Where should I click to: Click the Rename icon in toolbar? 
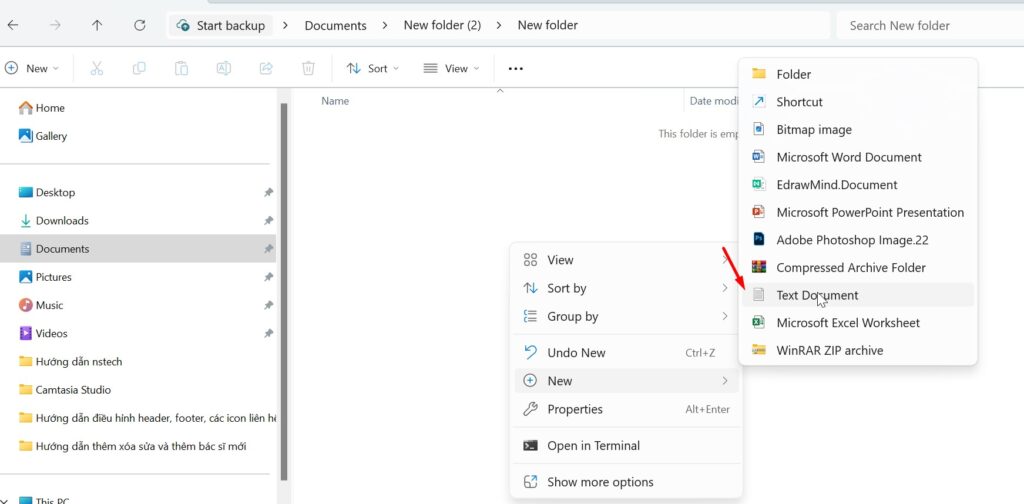coord(224,68)
